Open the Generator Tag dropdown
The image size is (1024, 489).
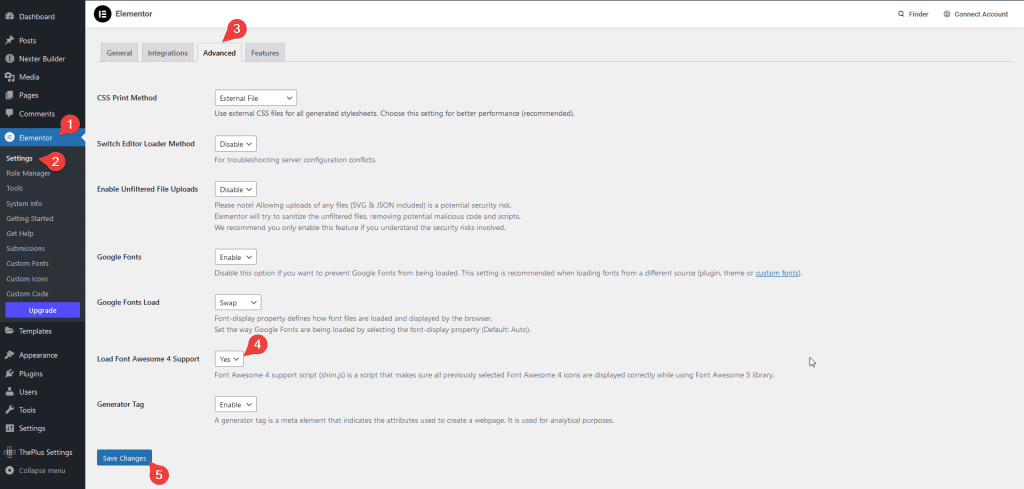[x=236, y=404]
